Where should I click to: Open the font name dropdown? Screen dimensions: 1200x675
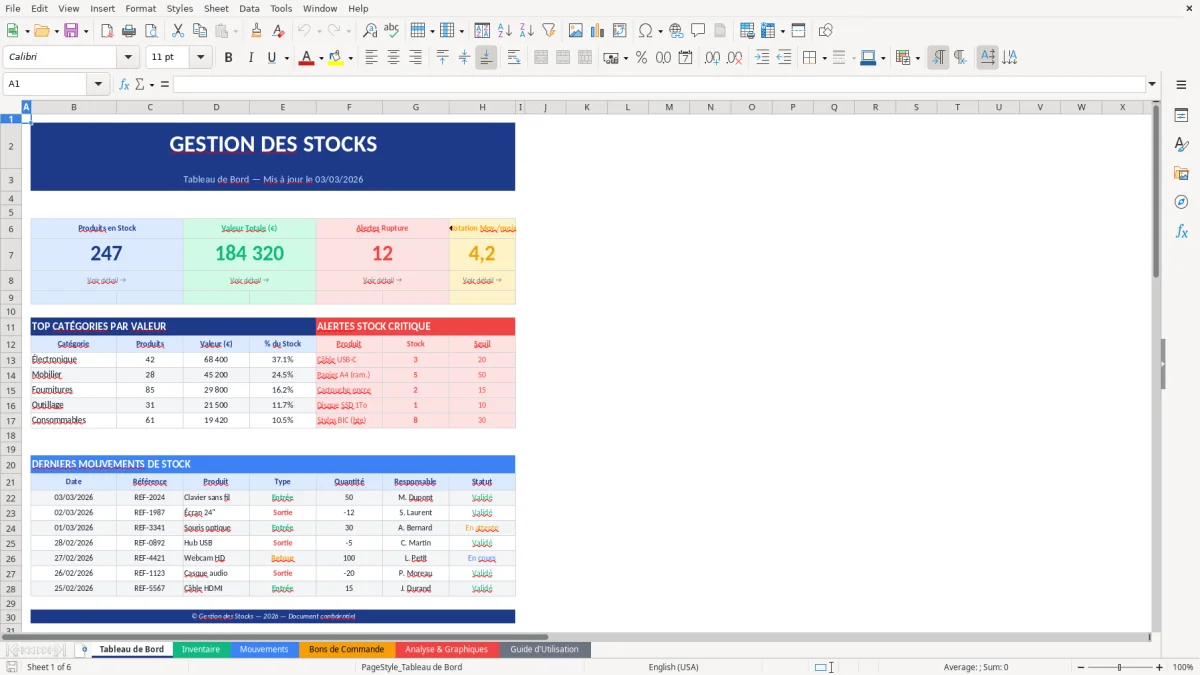pos(127,57)
